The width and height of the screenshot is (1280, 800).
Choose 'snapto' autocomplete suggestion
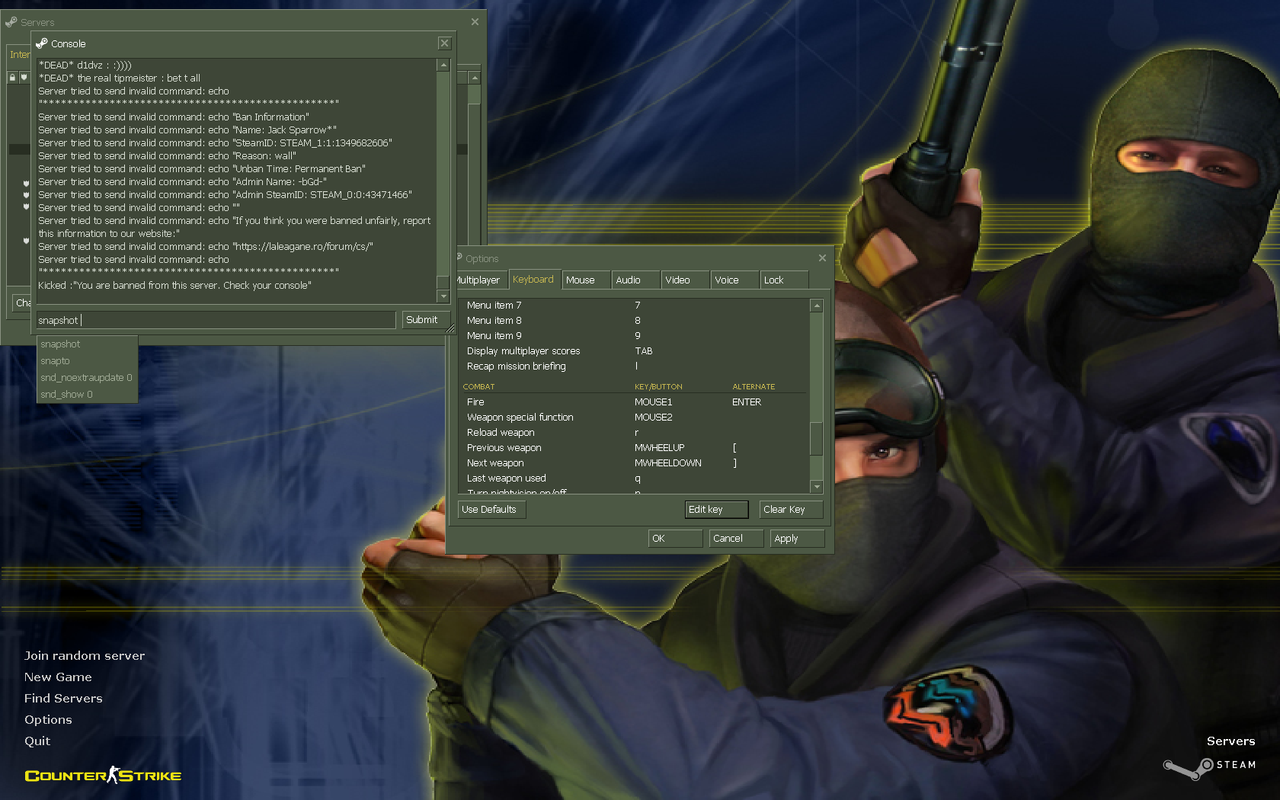(87, 361)
